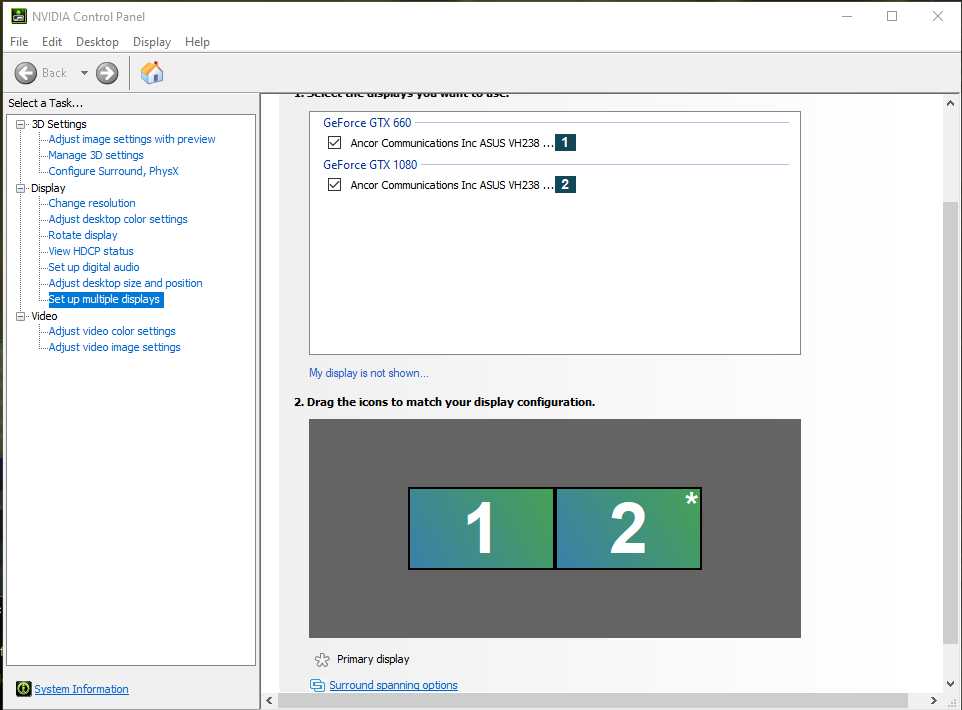Click the horizontal scroll left arrow
The height and width of the screenshot is (710, 962).
(x=269, y=700)
